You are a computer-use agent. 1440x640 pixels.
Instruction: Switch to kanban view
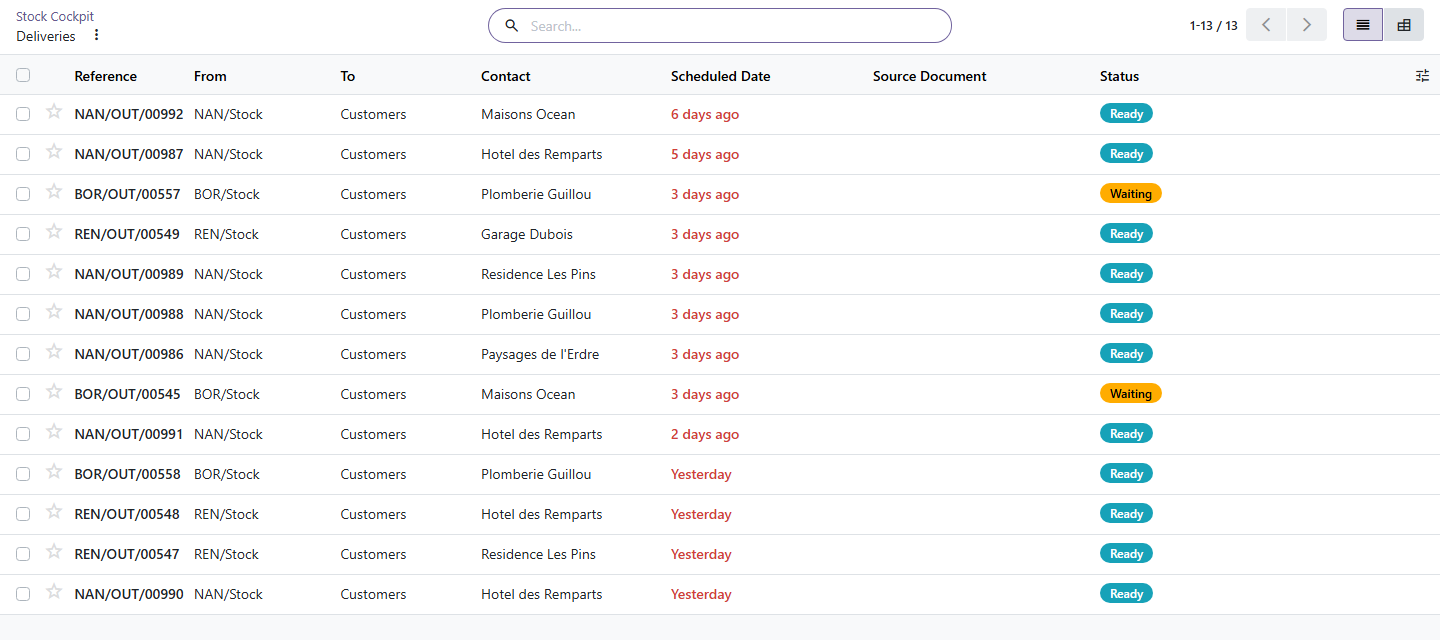1404,25
